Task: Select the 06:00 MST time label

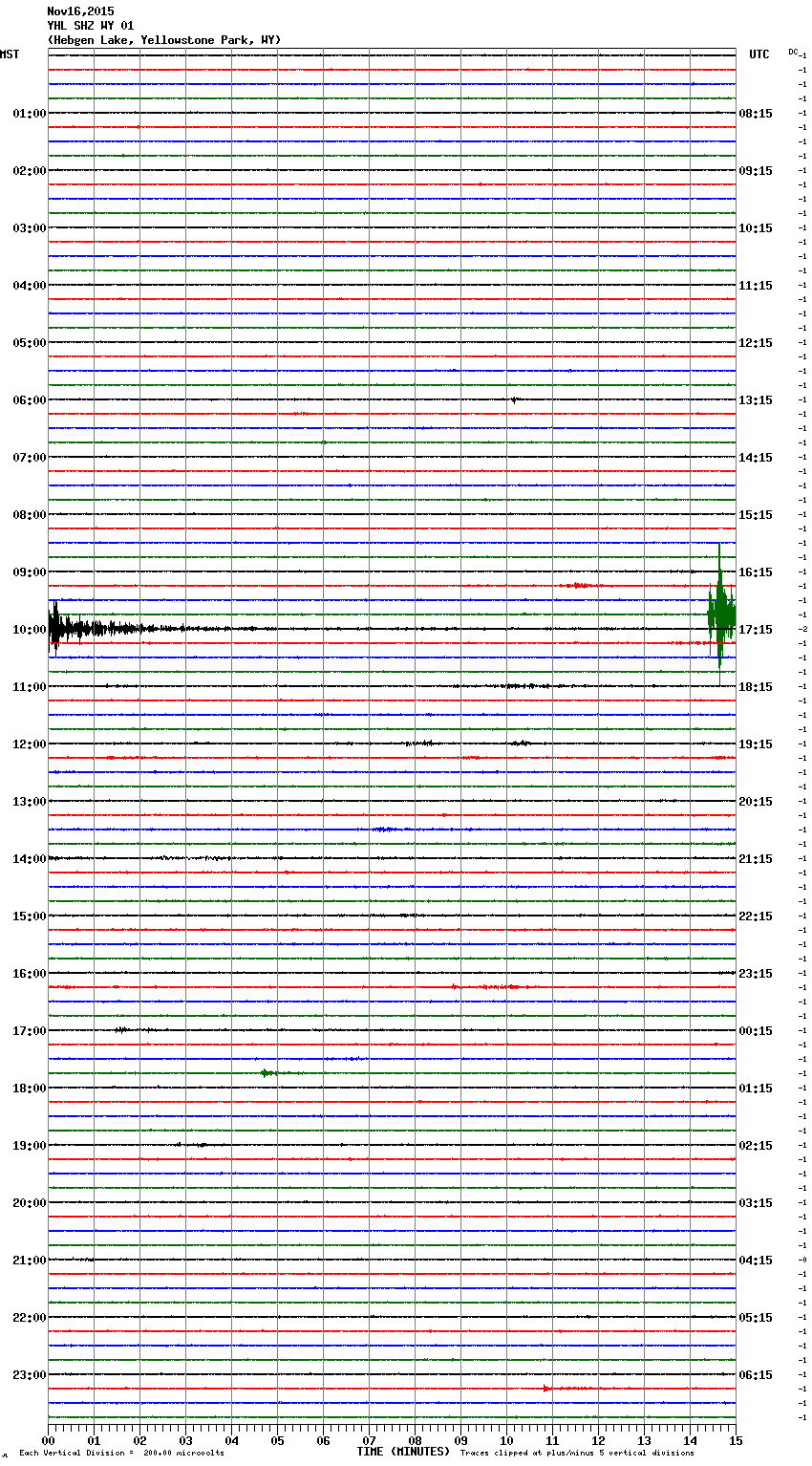Action: click(30, 400)
